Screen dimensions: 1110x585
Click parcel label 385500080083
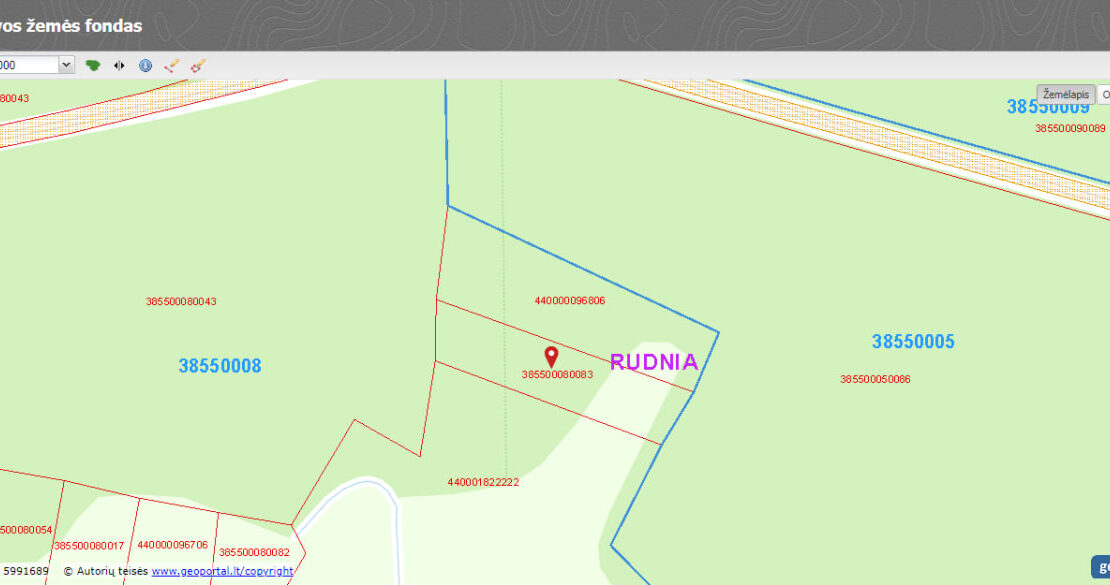(557, 375)
